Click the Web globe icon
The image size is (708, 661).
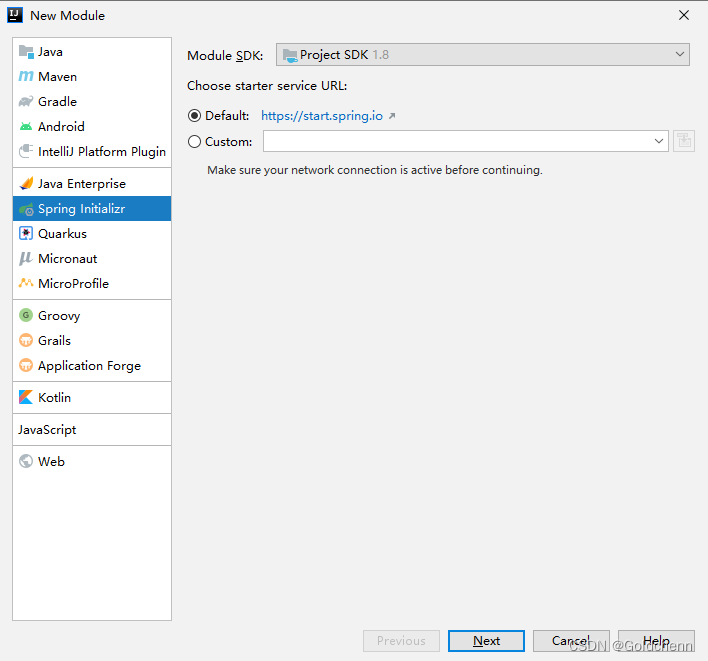(26, 461)
